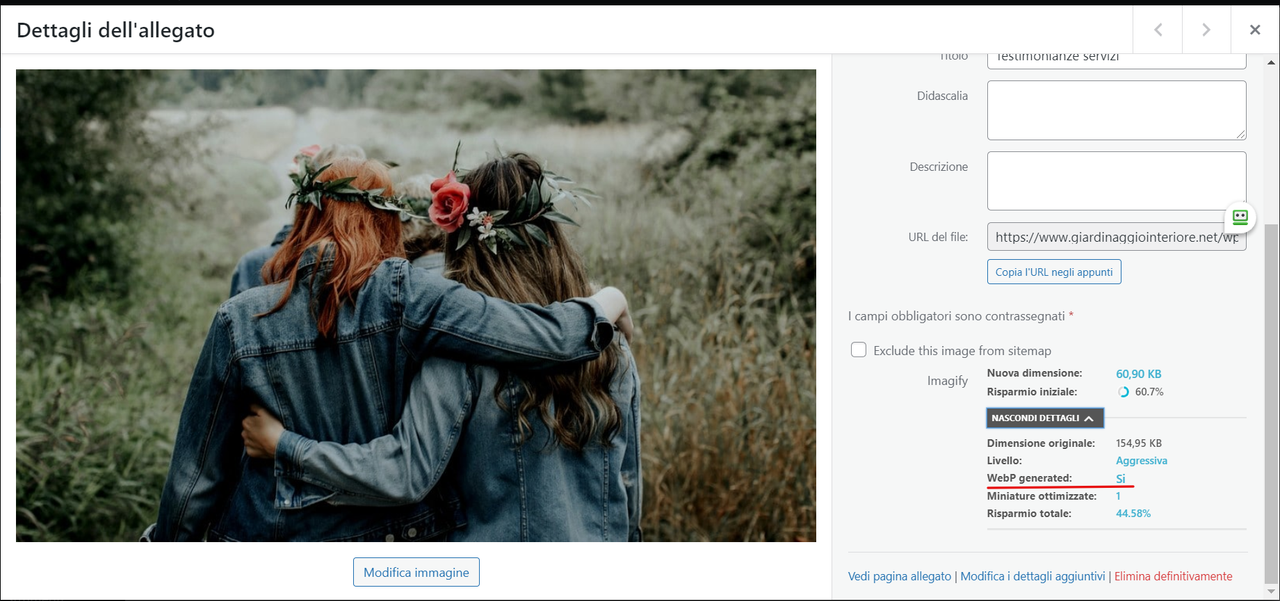Click the Descrizione label
This screenshot has height=601, width=1280.
tap(938, 167)
